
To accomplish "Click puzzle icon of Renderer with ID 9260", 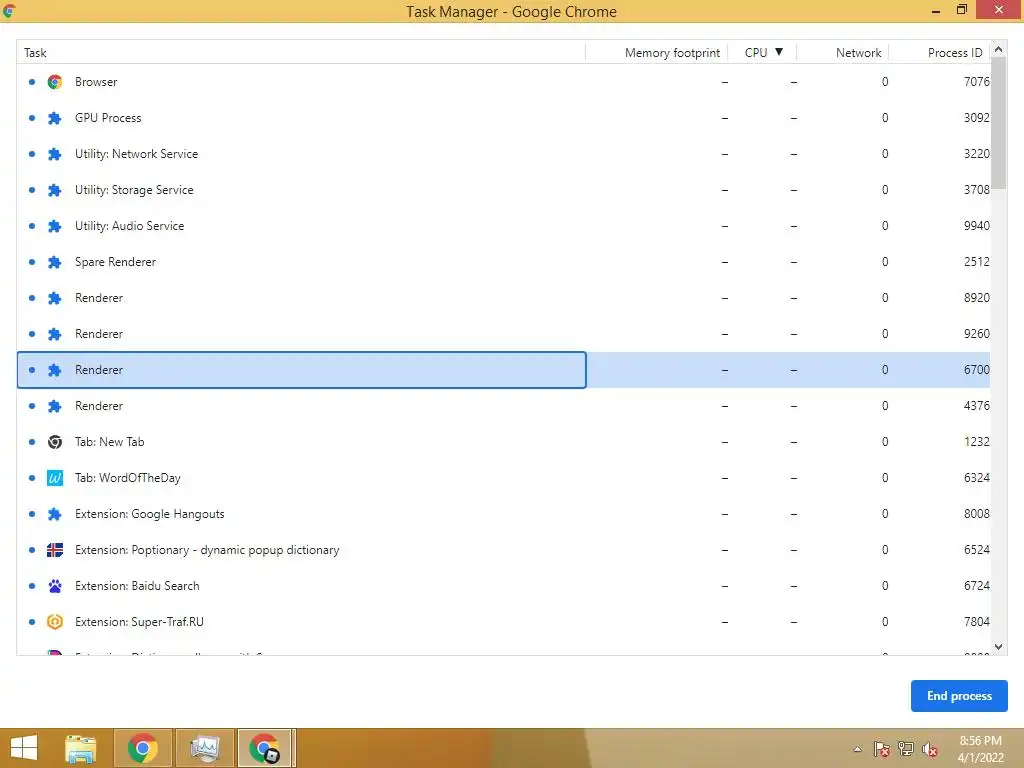I will (x=55, y=334).
